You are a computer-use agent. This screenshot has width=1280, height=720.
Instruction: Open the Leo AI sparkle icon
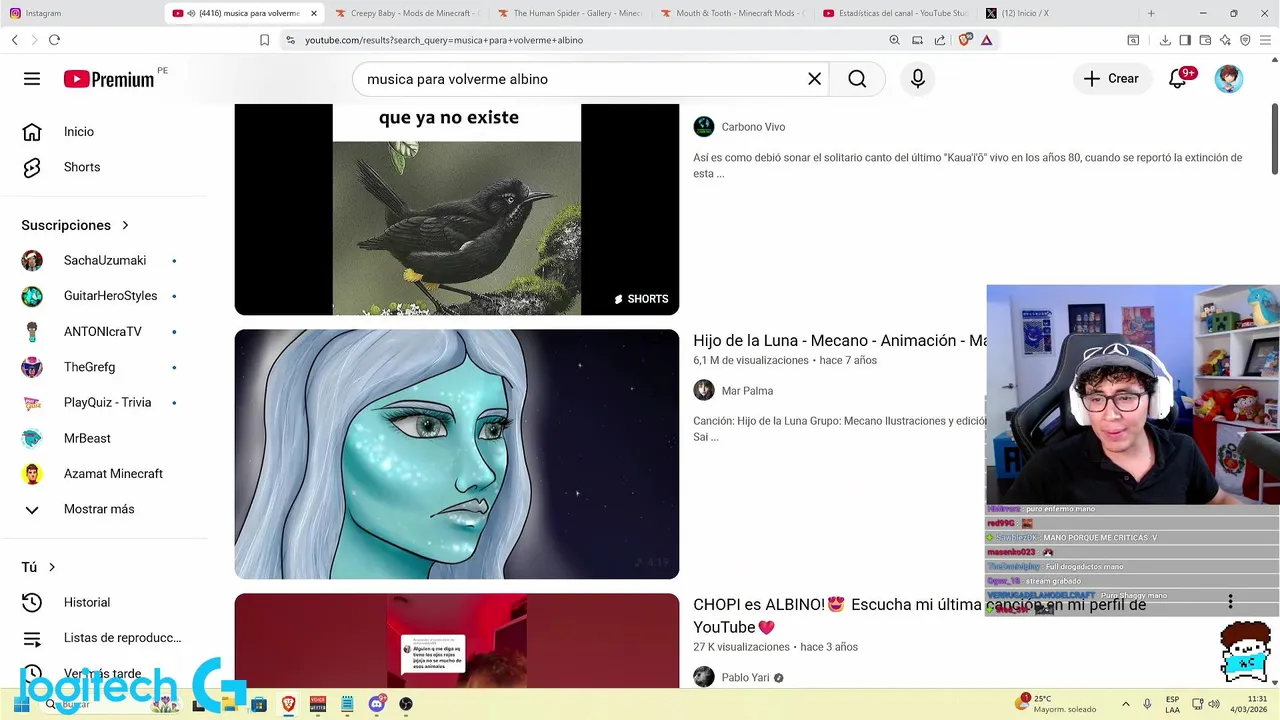(x=1225, y=40)
